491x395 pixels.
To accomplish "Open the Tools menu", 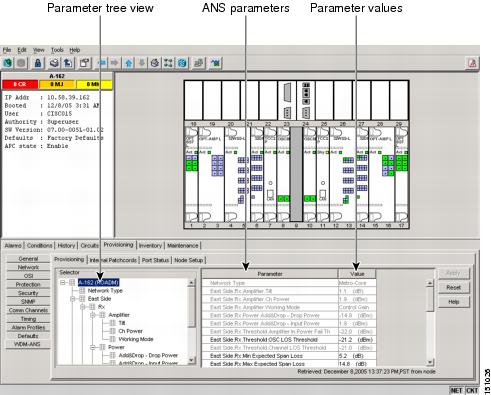I will click(x=57, y=50).
